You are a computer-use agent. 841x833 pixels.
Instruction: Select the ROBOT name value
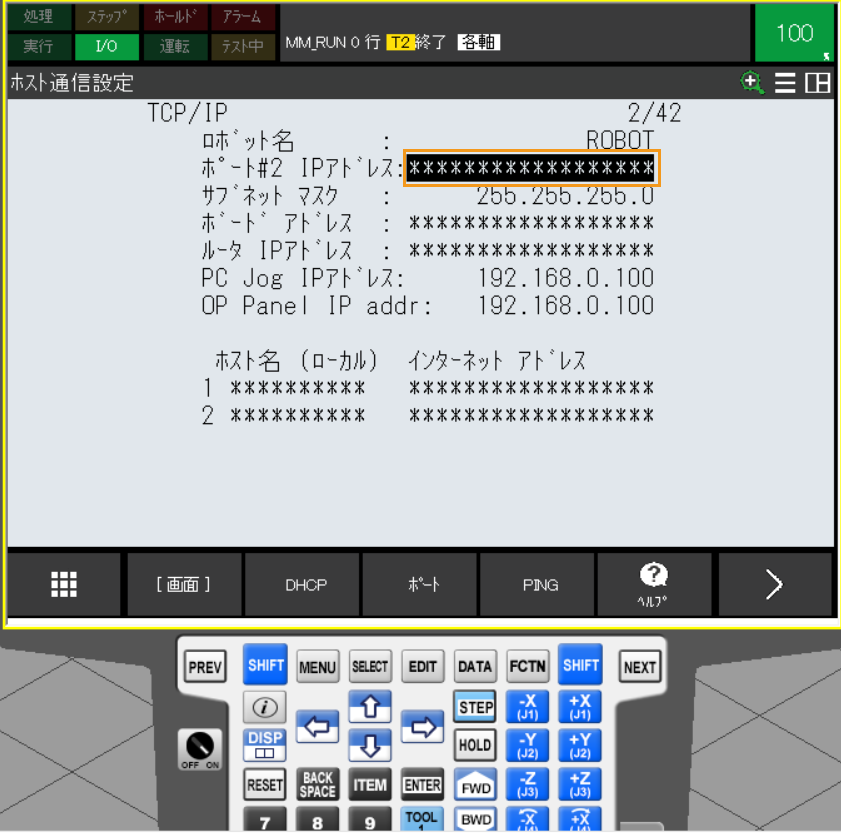[x=619, y=141]
